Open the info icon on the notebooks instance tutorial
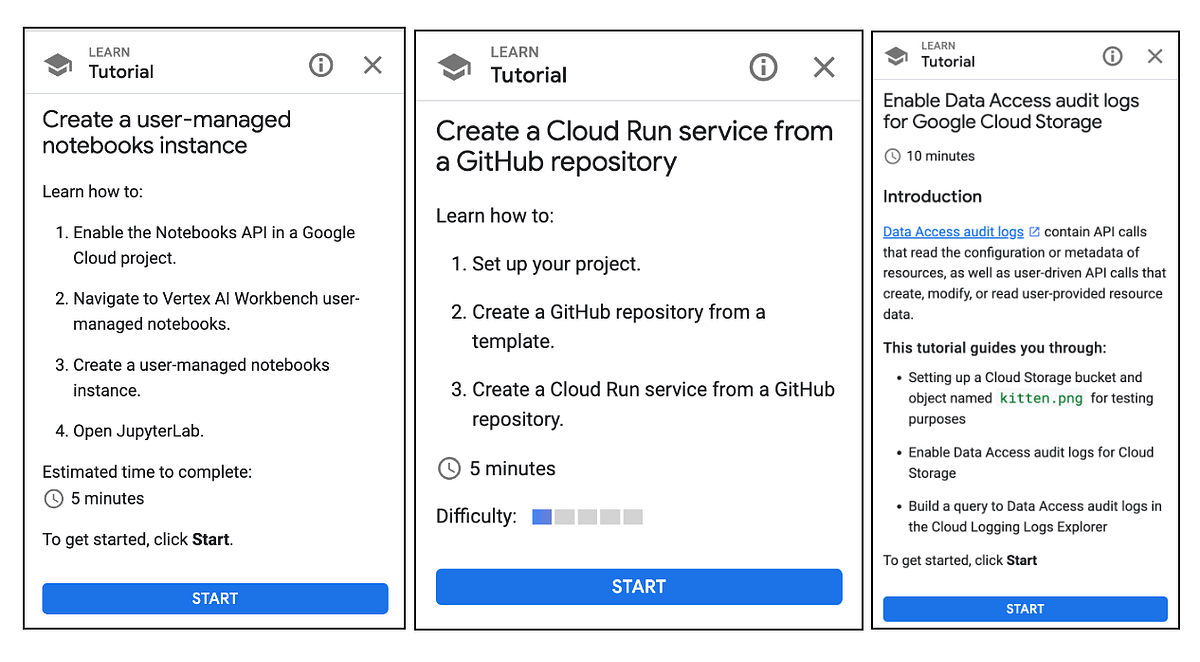Image resolution: width=1200 pixels, height=662 pixels. coord(321,65)
